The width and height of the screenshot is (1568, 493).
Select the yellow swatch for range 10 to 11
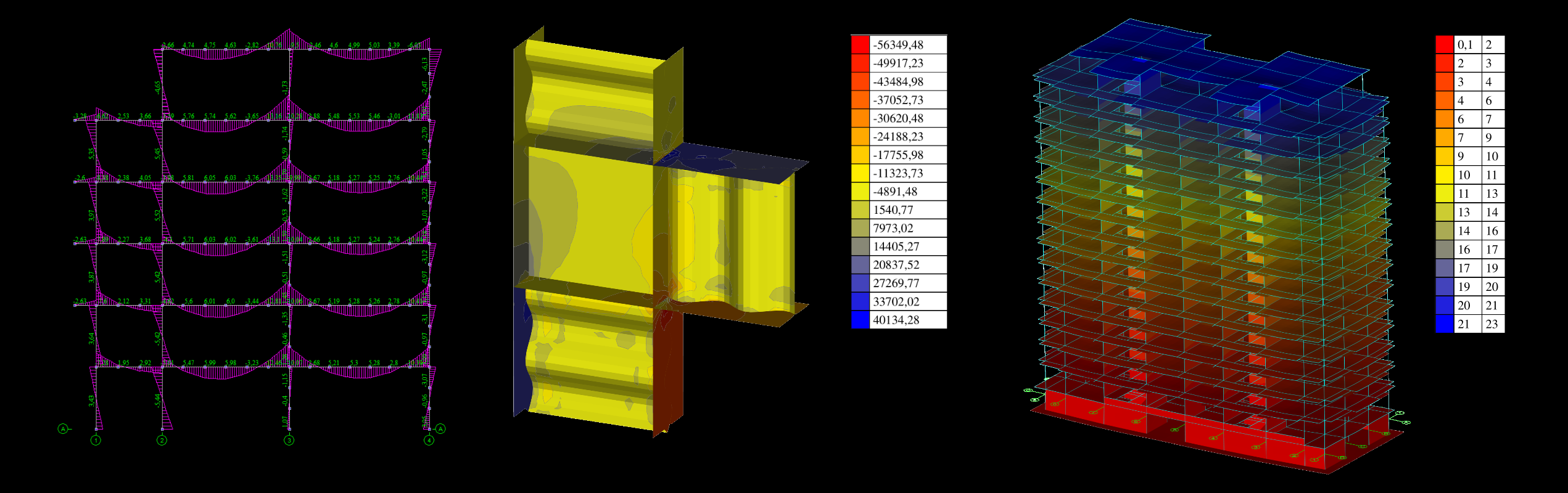point(1445,175)
